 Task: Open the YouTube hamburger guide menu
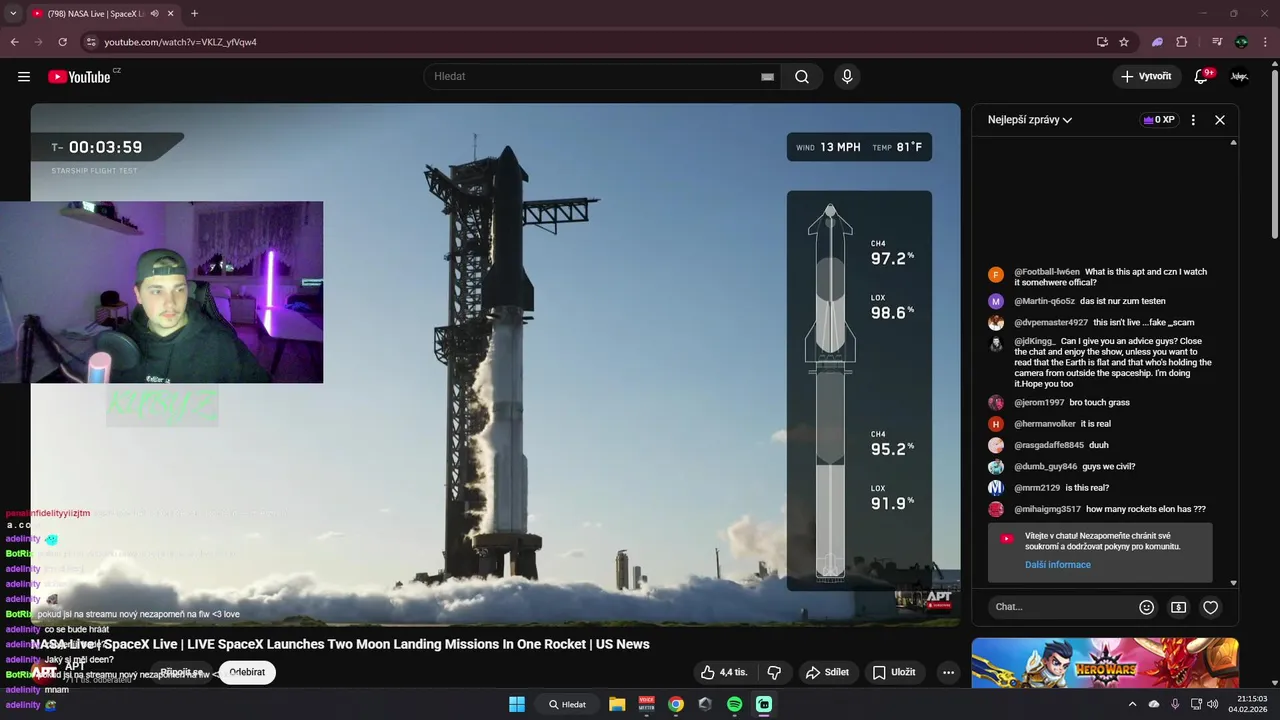[x=24, y=77]
